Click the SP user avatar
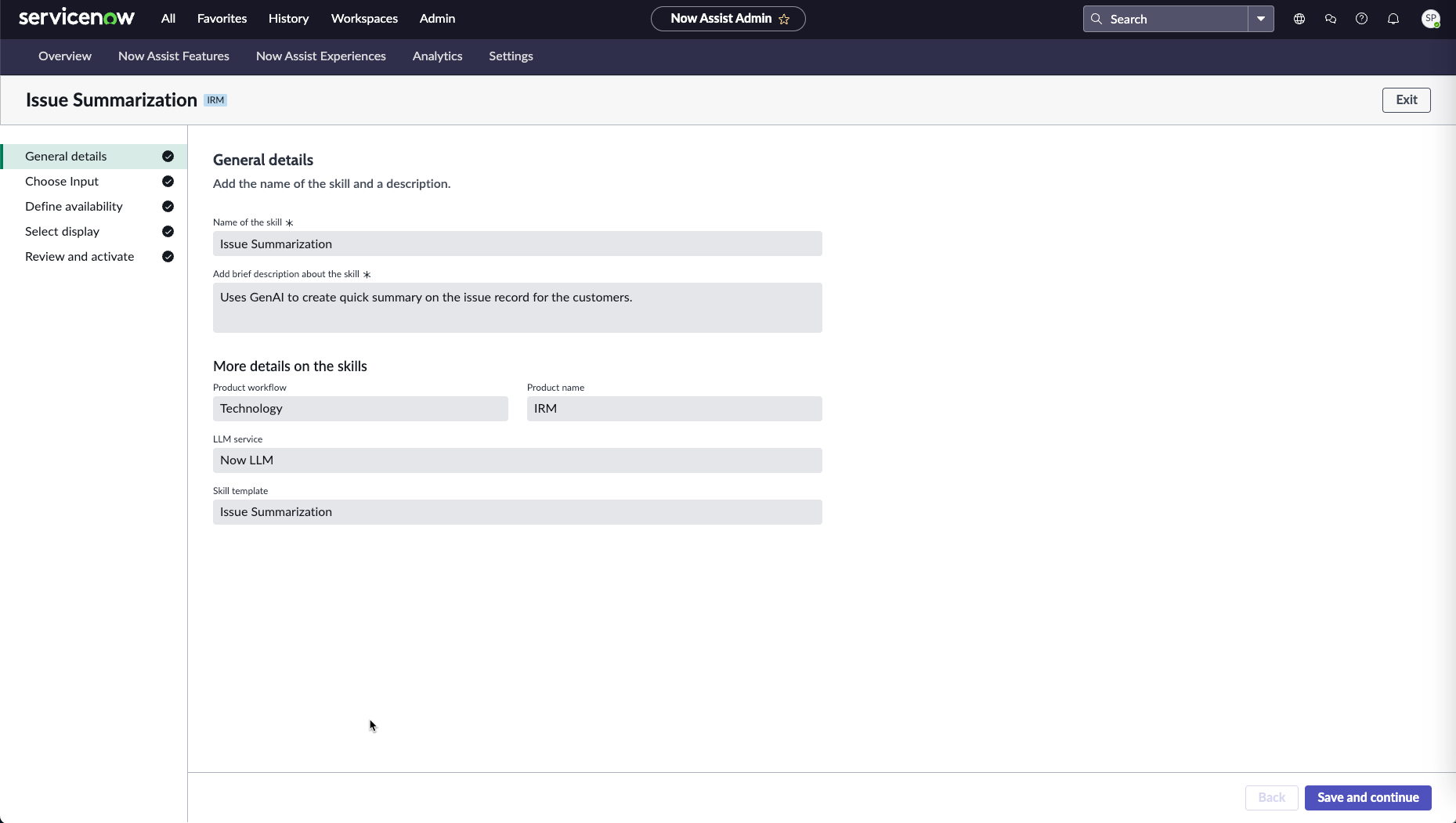This screenshot has height=823, width=1456. (x=1431, y=19)
